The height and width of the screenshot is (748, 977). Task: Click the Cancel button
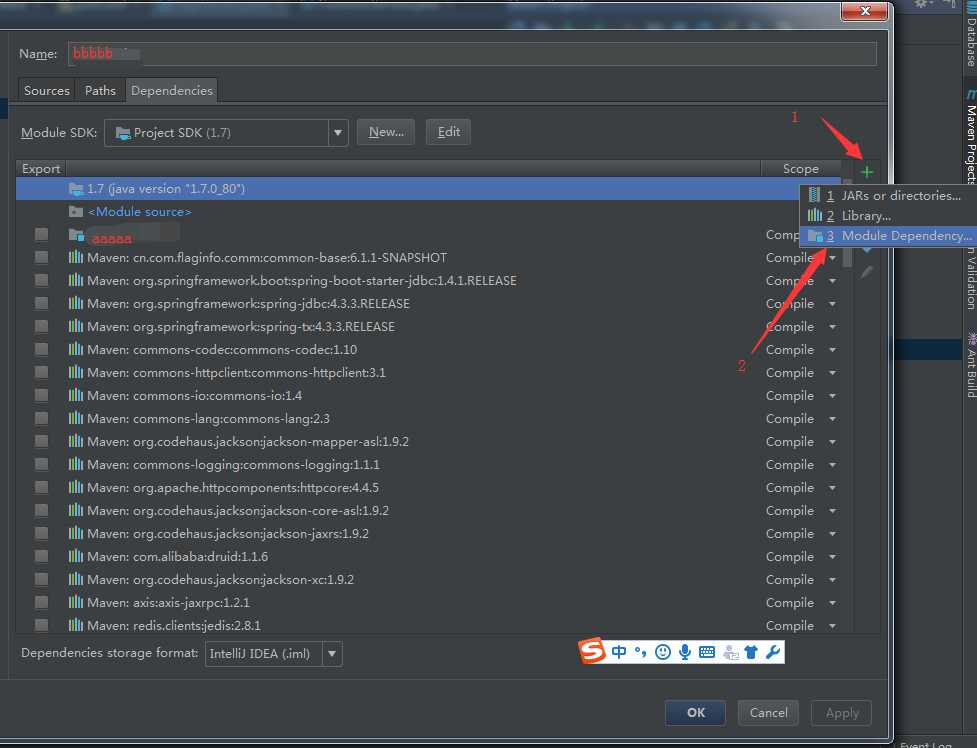pyautogui.click(x=768, y=712)
